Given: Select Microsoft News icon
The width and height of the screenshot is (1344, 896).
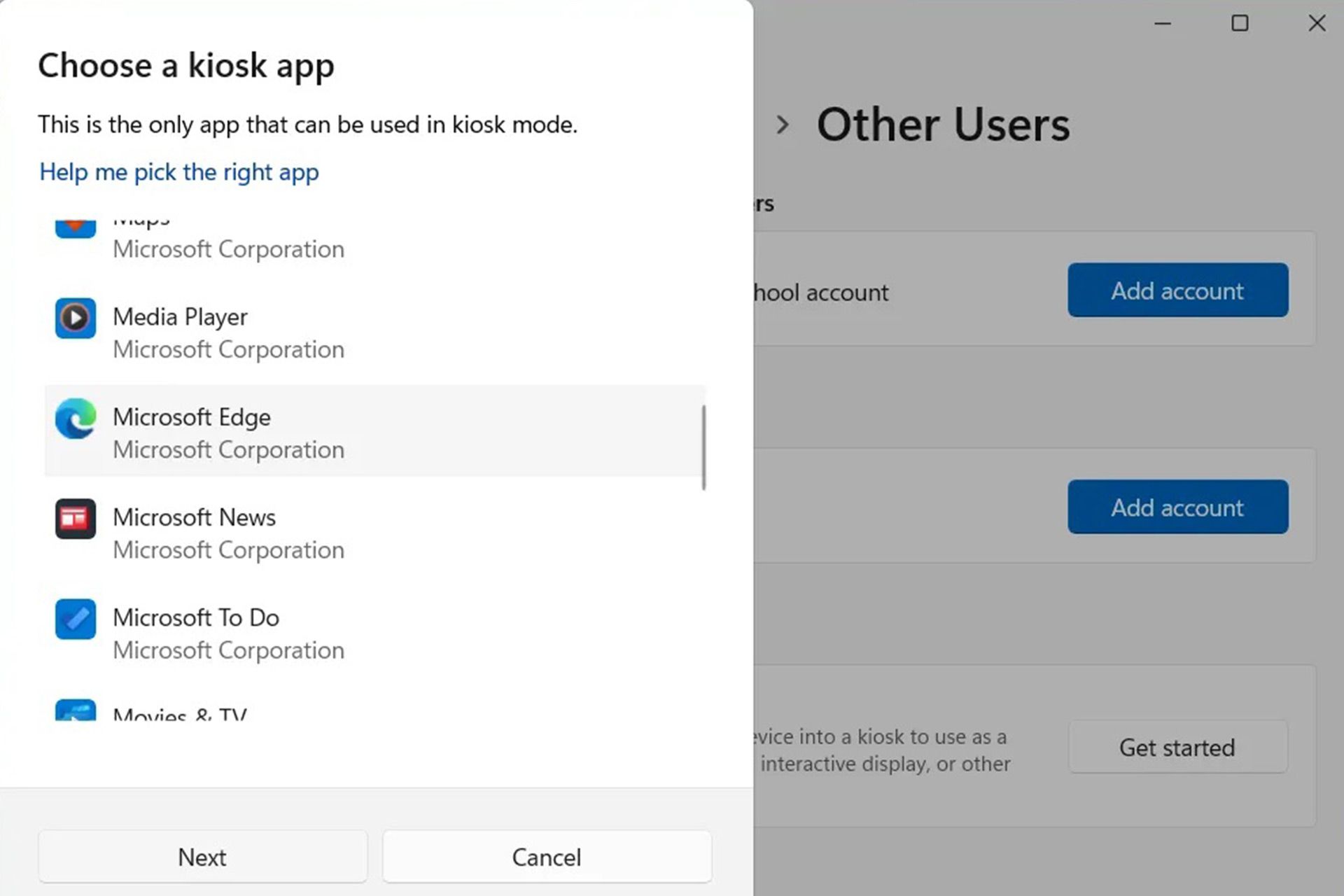Looking at the screenshot, I should tap(75, 518).
